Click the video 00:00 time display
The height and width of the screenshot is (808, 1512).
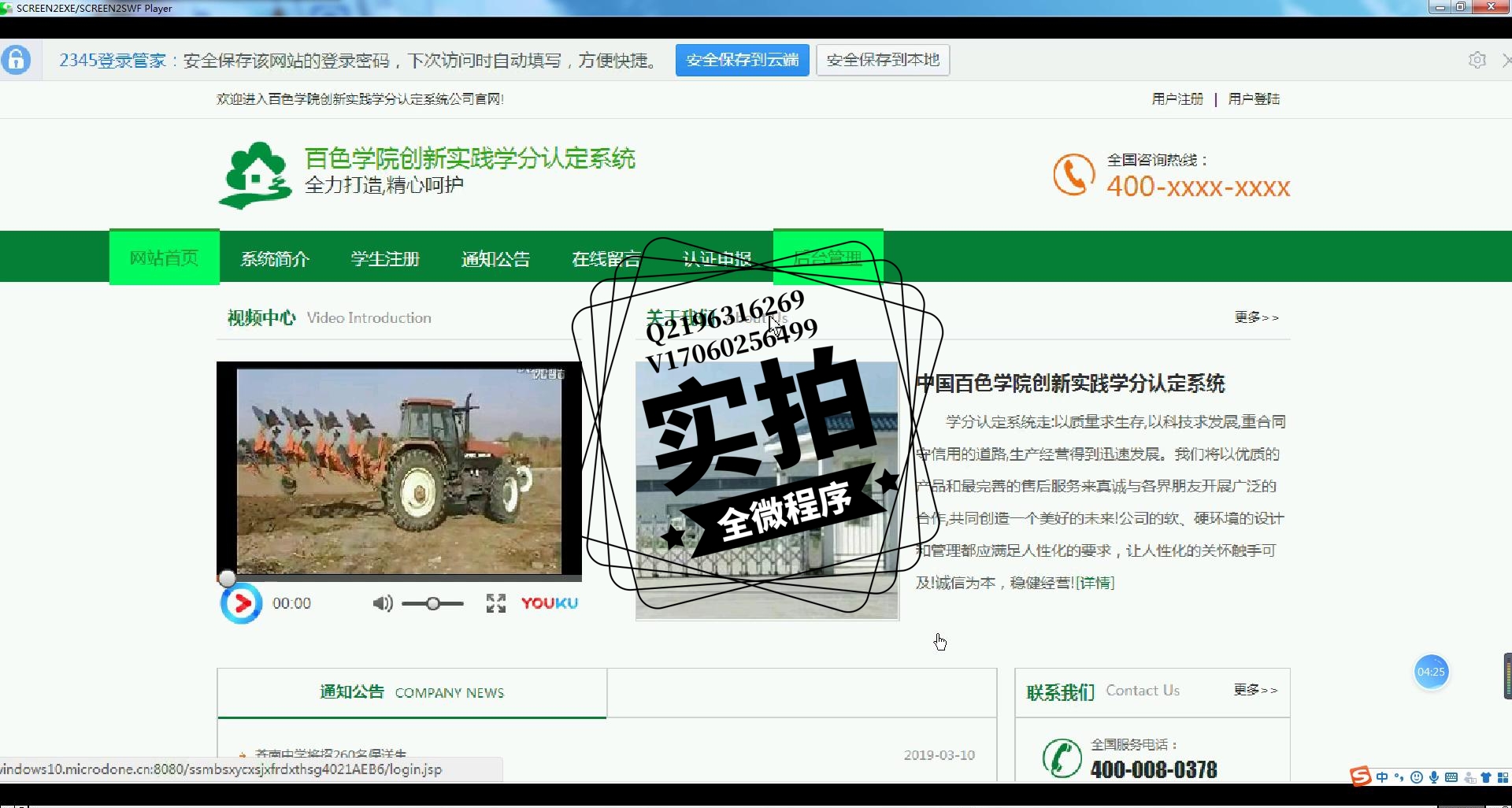point(291,603)
